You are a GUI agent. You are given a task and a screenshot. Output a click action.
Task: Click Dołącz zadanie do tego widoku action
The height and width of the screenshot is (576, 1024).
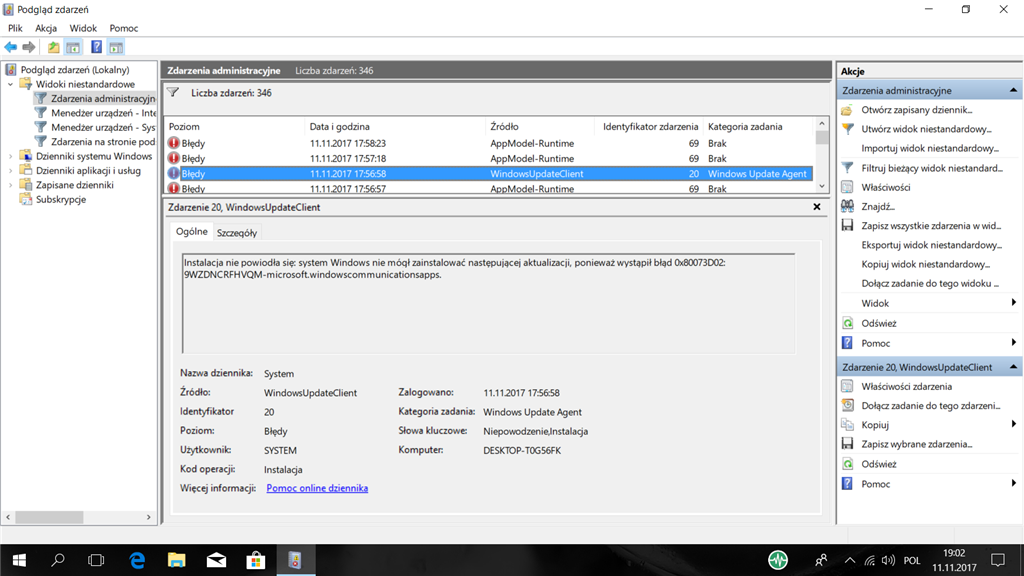click(x=930, y=283)
